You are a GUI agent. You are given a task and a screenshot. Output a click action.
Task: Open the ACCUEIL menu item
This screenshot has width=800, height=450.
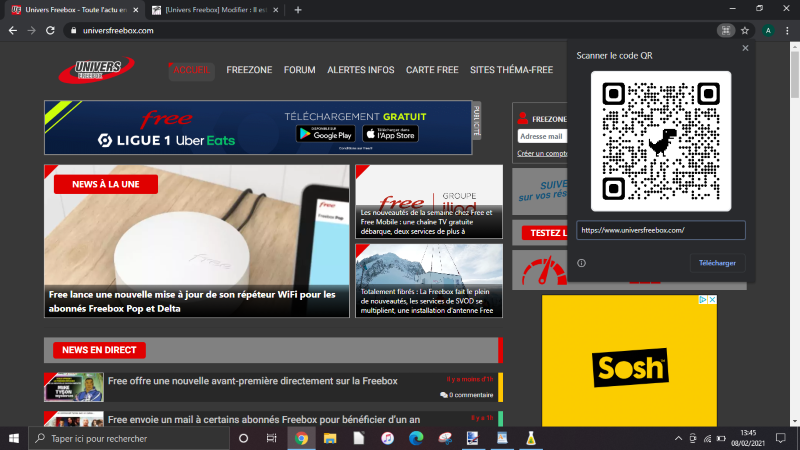191,70
